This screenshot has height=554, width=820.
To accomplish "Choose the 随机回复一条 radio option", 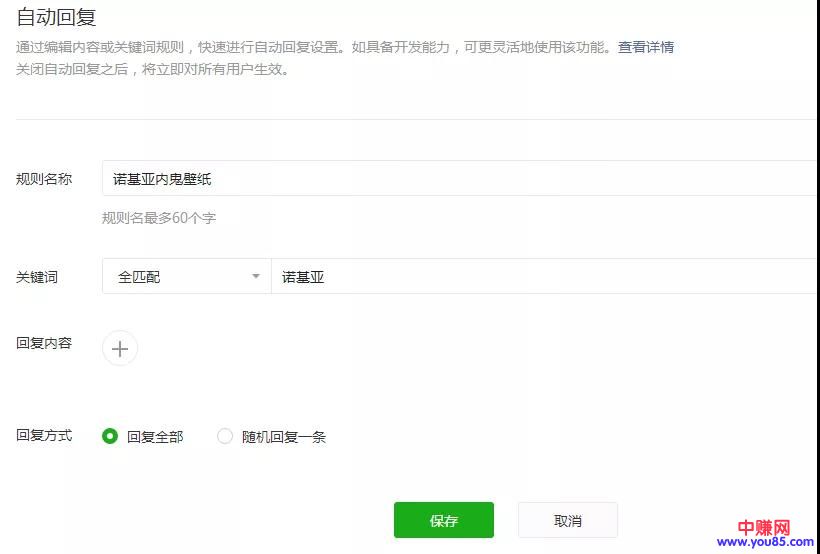I will pyautogui.click(x=225, y=436).
